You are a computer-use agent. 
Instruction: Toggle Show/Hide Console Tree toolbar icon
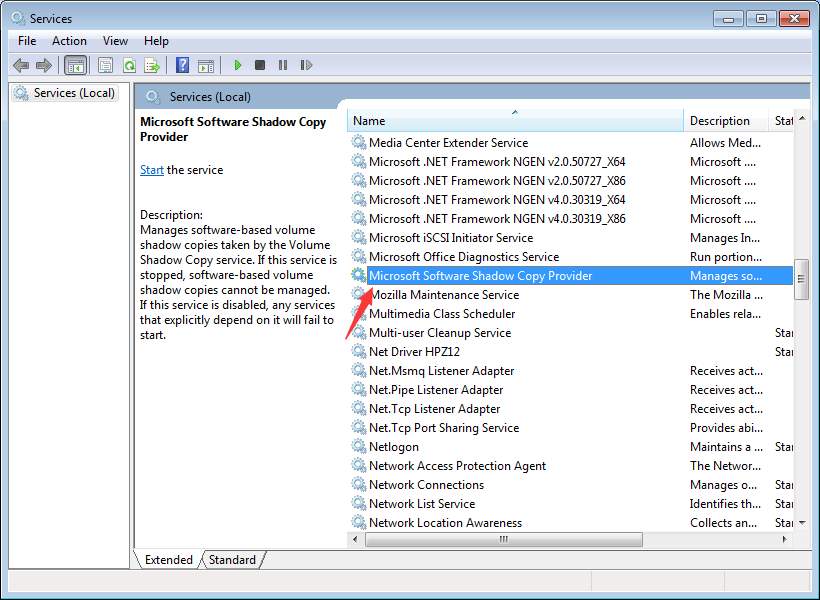point(75,65)
